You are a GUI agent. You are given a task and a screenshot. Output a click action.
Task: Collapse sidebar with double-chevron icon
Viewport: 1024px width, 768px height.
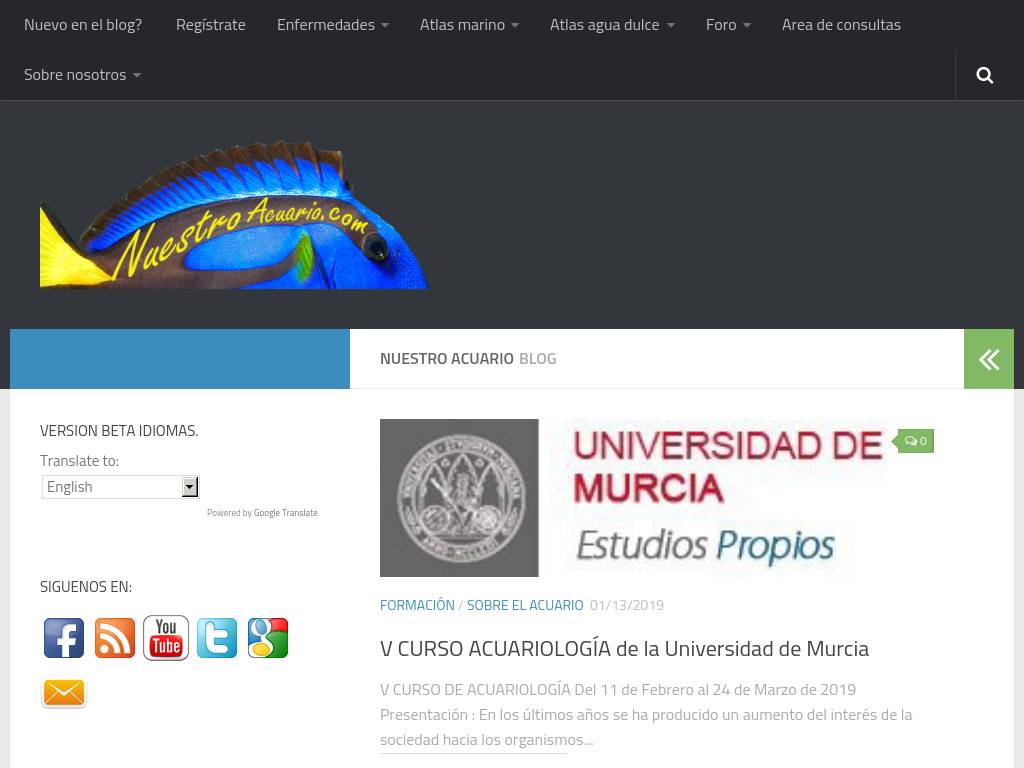(x=988, y=359)
